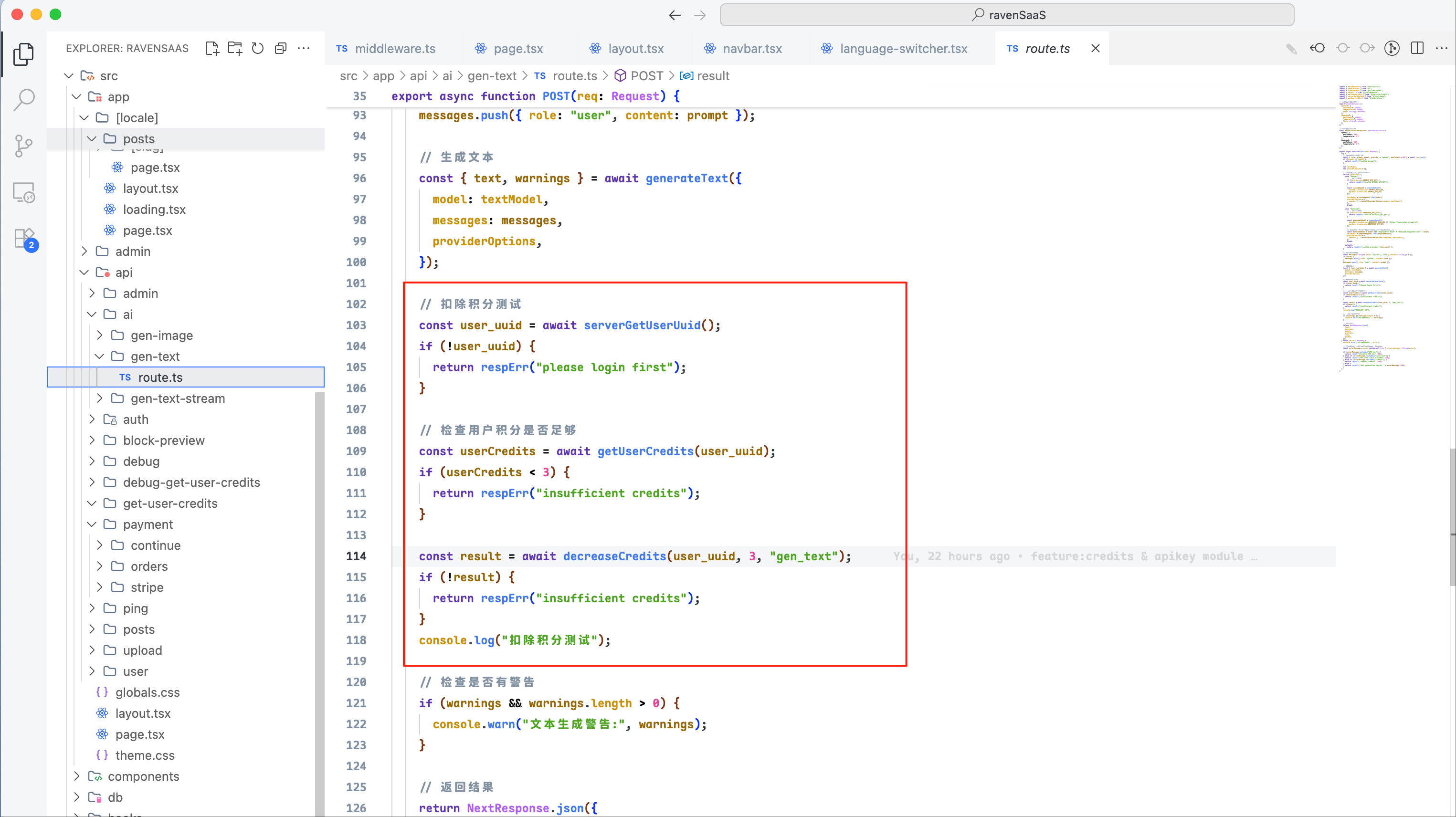Open Remote Explorer in activity bar
The height and width of the screenshot is (817, 1456).
pos(24,193)
